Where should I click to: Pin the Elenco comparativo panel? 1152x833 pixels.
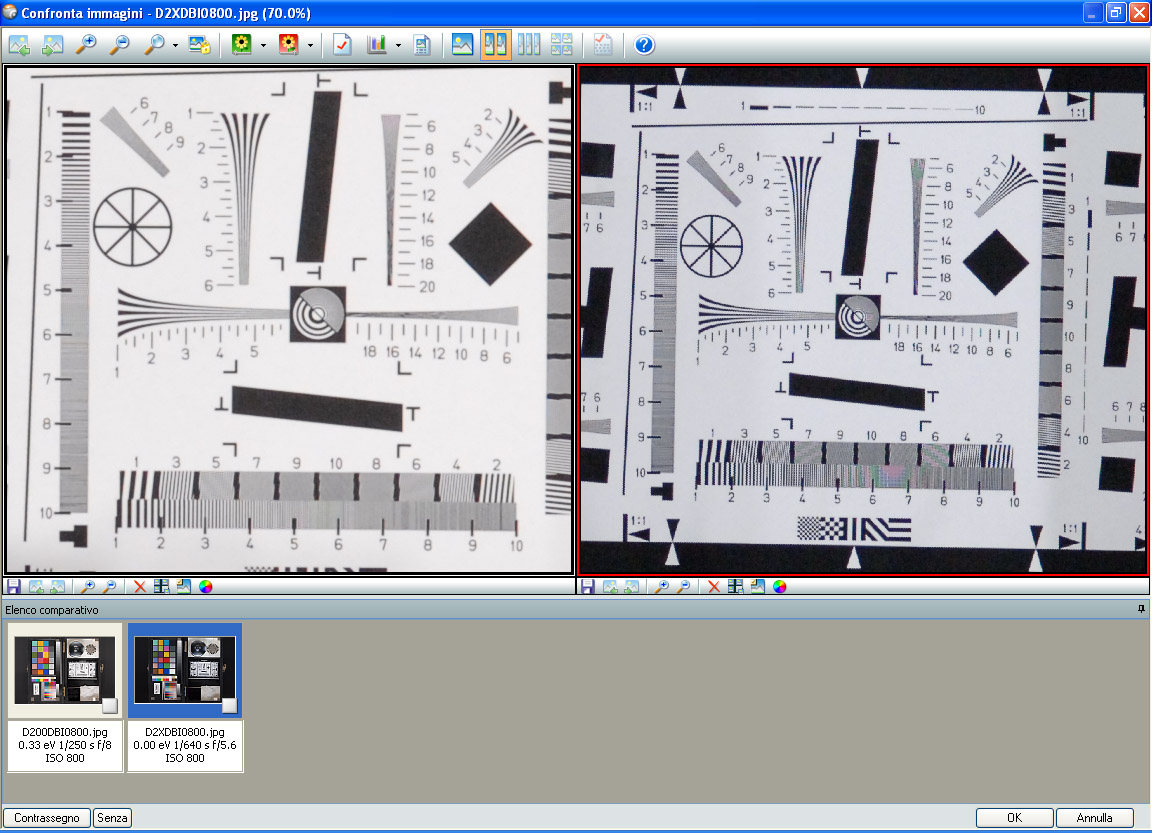click(x=1141, y=609)
